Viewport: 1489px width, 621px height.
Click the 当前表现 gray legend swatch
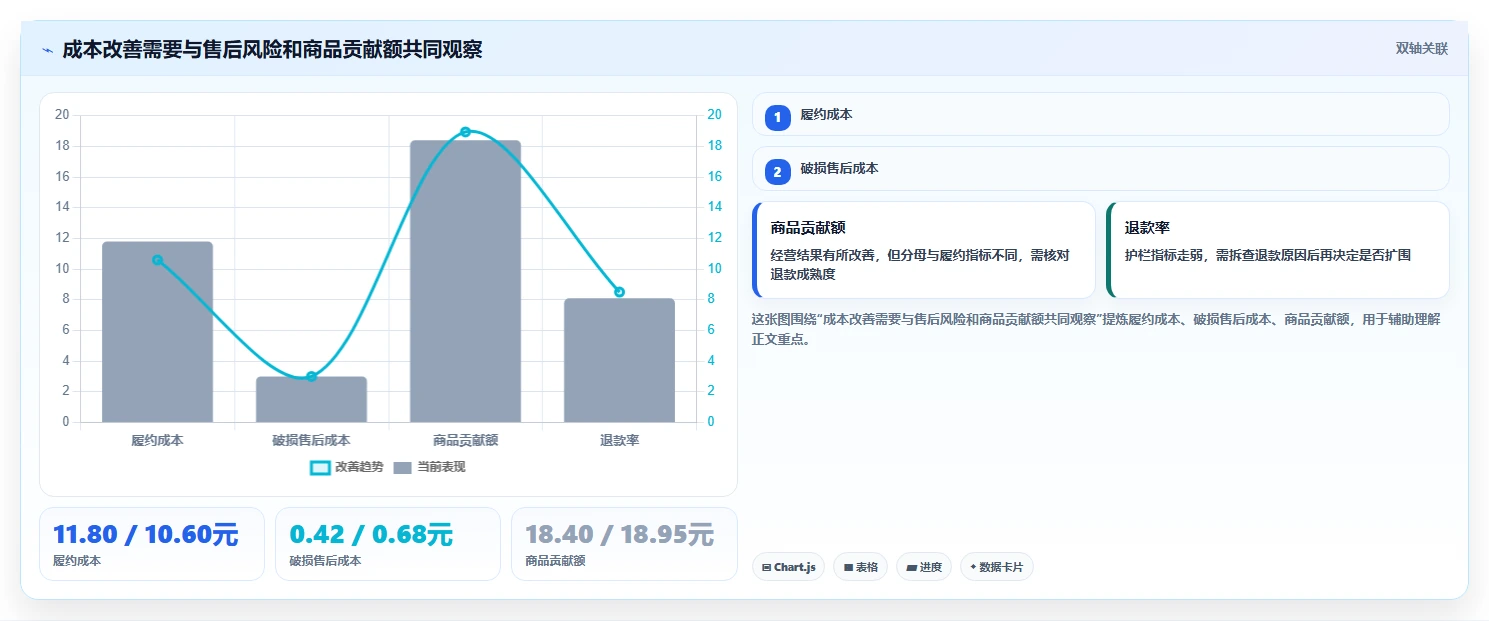click(x=403, y=468)
